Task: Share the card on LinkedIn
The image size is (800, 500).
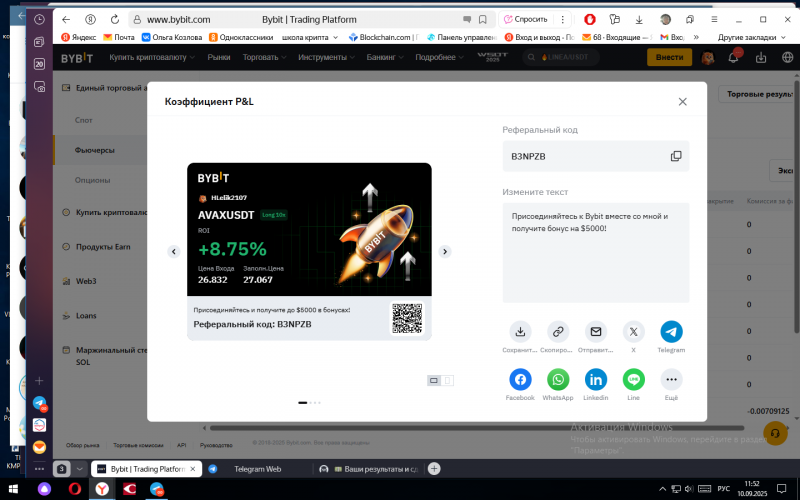Action: pos(595,379)
